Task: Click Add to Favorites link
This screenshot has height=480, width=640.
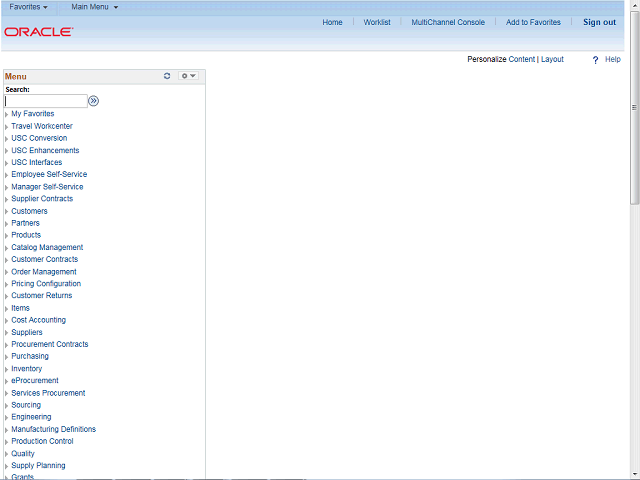Action: coord(533,22)
